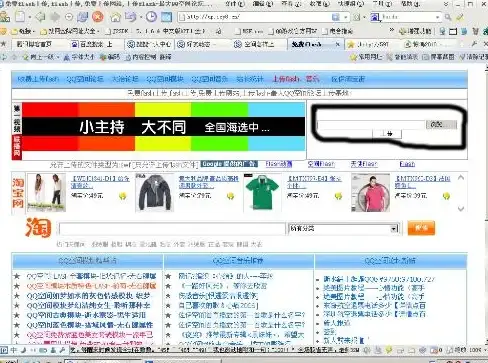Click the 上传 upload button

pyautogui.click(x=387, y=134)
